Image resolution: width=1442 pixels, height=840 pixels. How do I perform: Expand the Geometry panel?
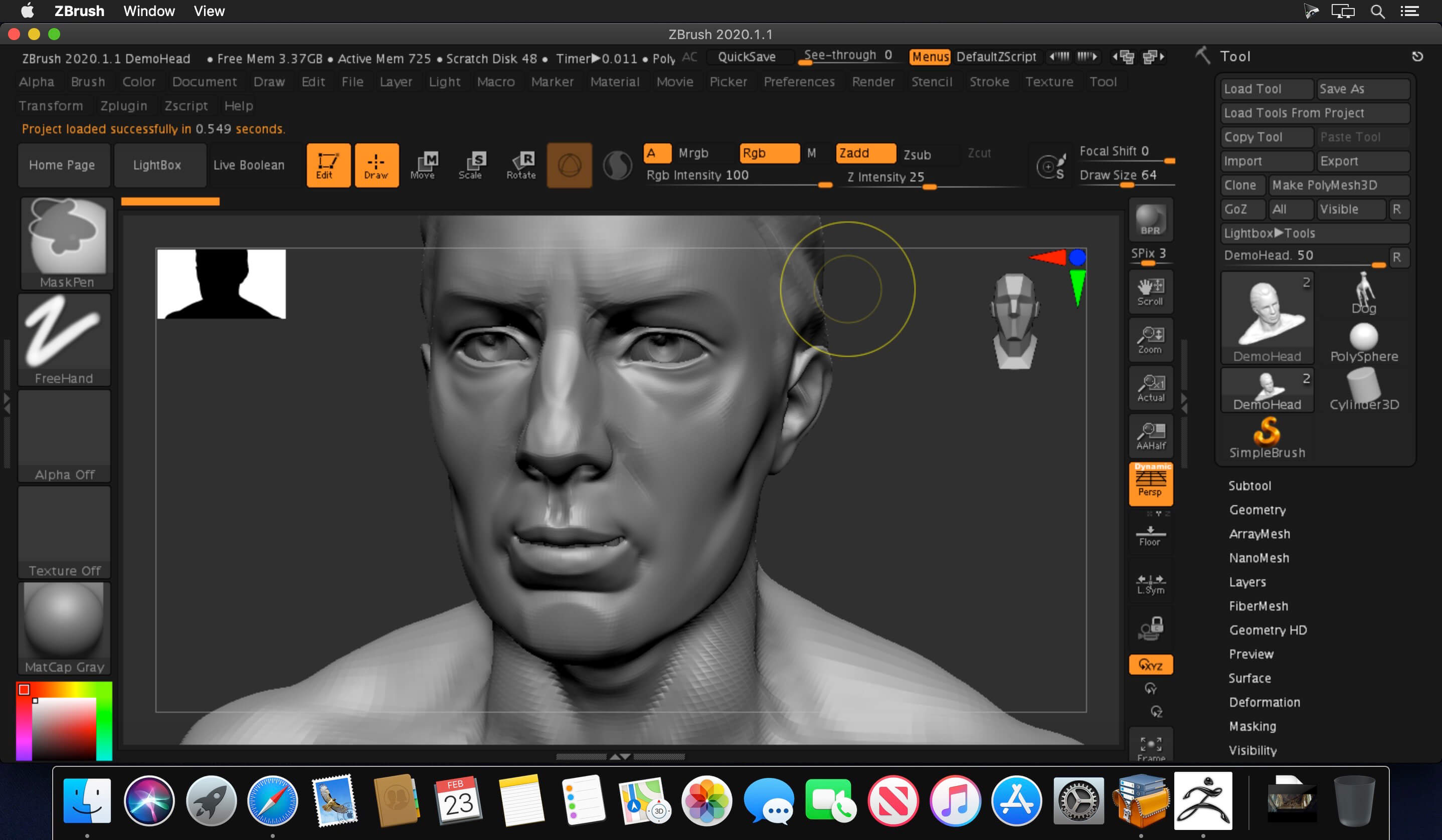(1257, 510)
